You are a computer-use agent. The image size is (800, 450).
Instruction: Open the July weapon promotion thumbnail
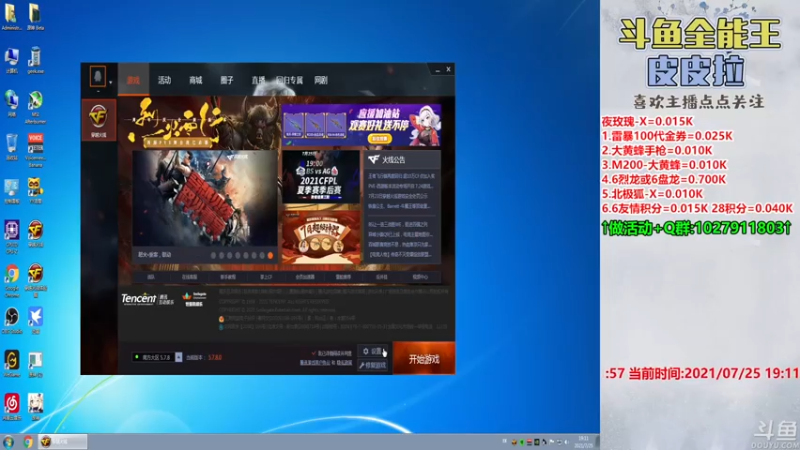320,236
